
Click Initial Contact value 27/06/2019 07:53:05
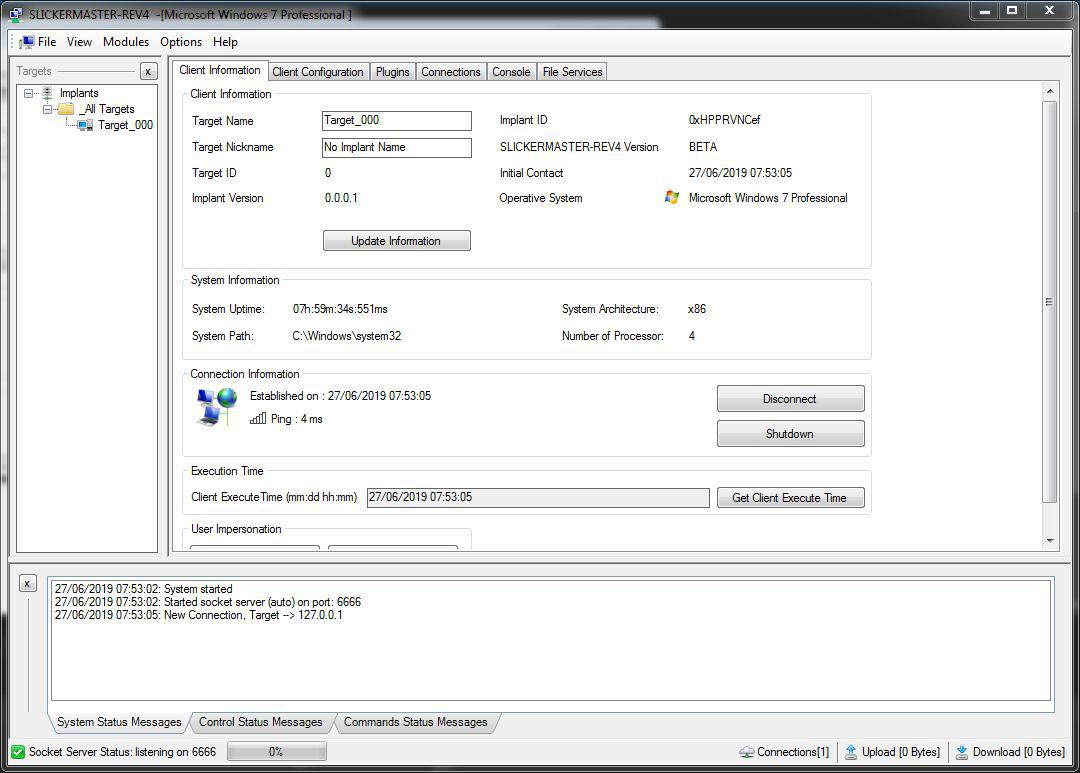coord(740,173)
